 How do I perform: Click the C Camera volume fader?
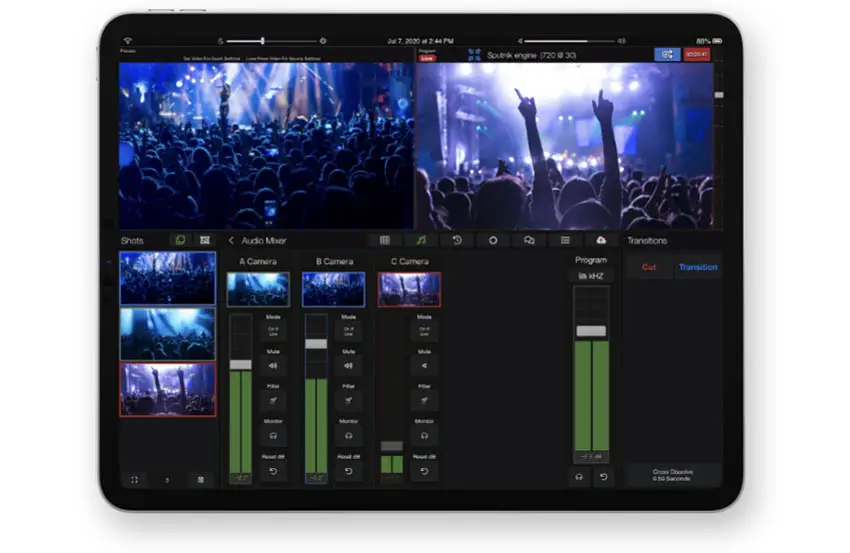[391, 446]
